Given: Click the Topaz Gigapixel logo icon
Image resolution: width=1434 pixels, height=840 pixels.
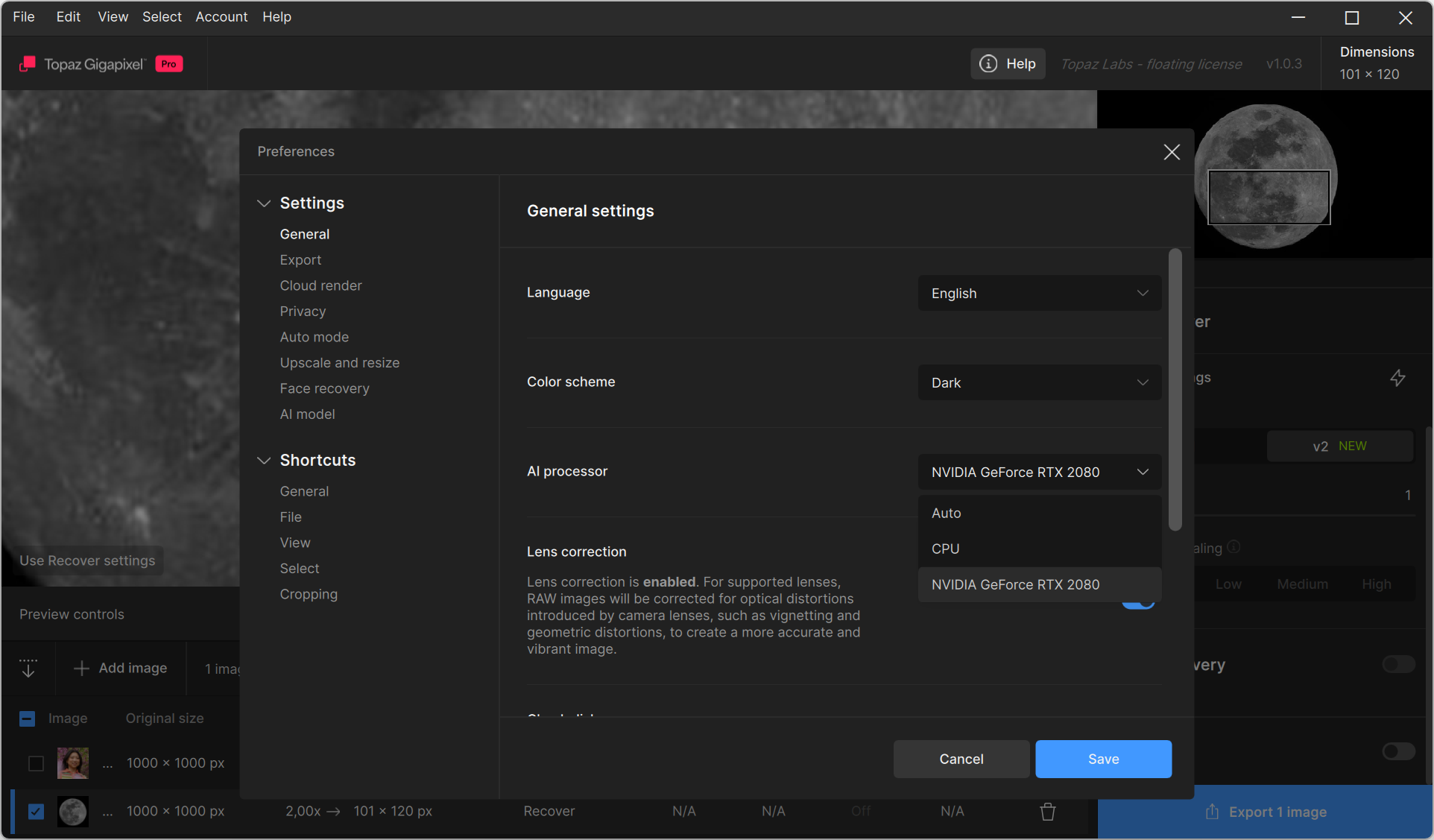Looking at the screenshot, I should 28,64.
